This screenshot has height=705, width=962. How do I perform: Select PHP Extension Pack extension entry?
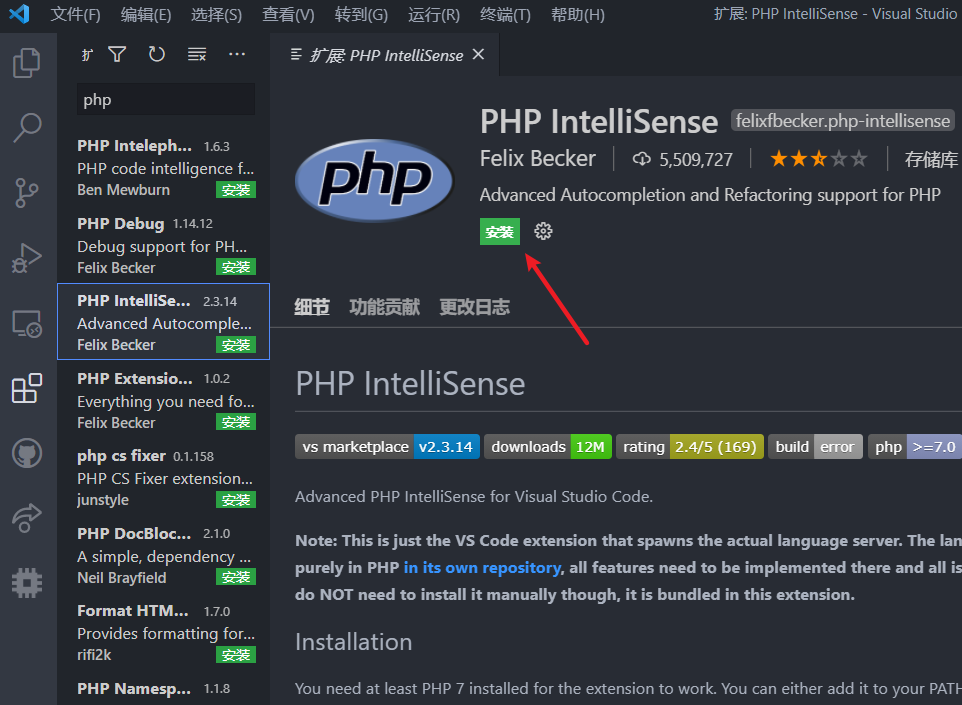[x=163, y=400]
